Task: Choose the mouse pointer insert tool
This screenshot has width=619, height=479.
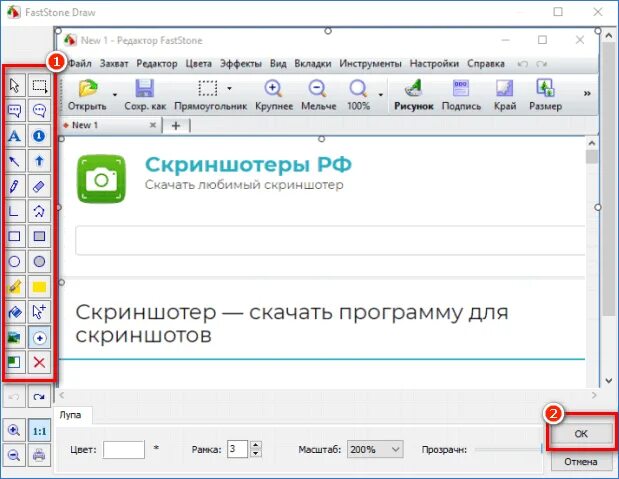Action: 39,312
